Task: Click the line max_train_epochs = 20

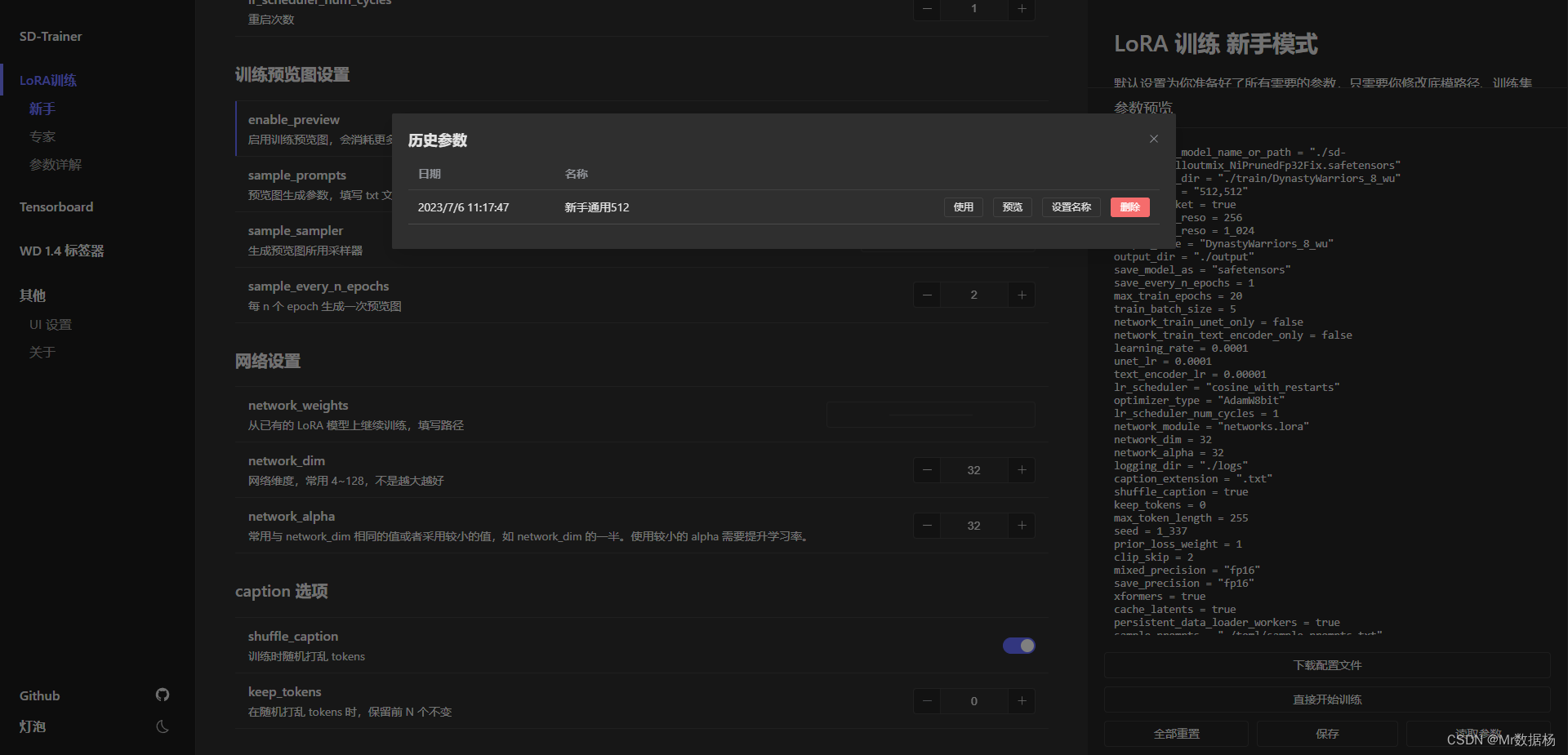Action: pos(1178,296)
